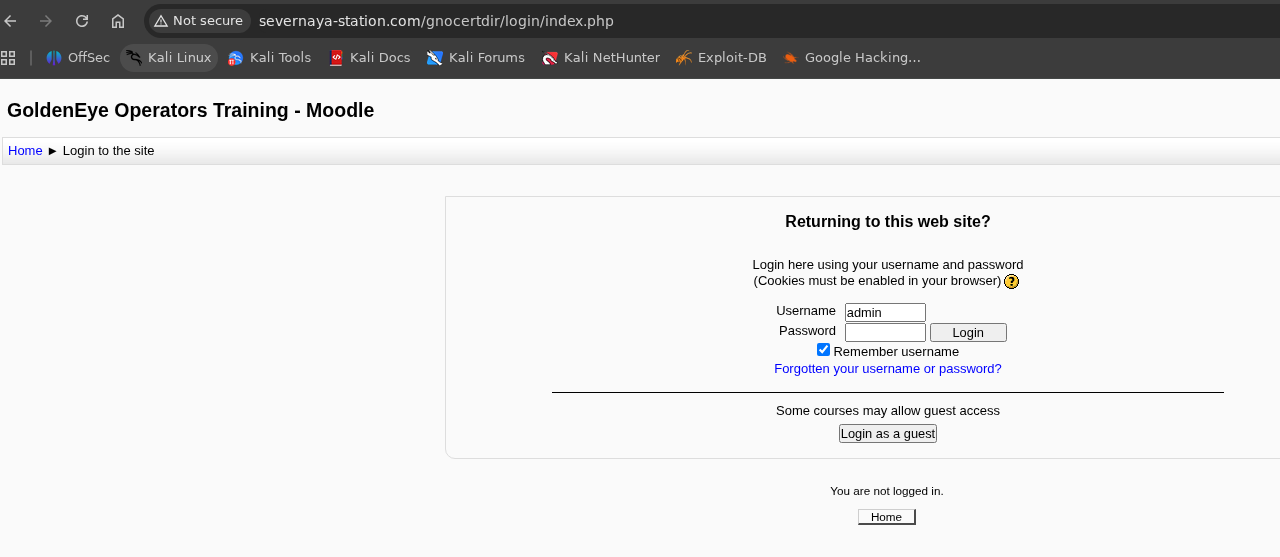Viewport: 1280px width, 557px height.
Task: Click the browser forward arrow
Action: [46, 21]
